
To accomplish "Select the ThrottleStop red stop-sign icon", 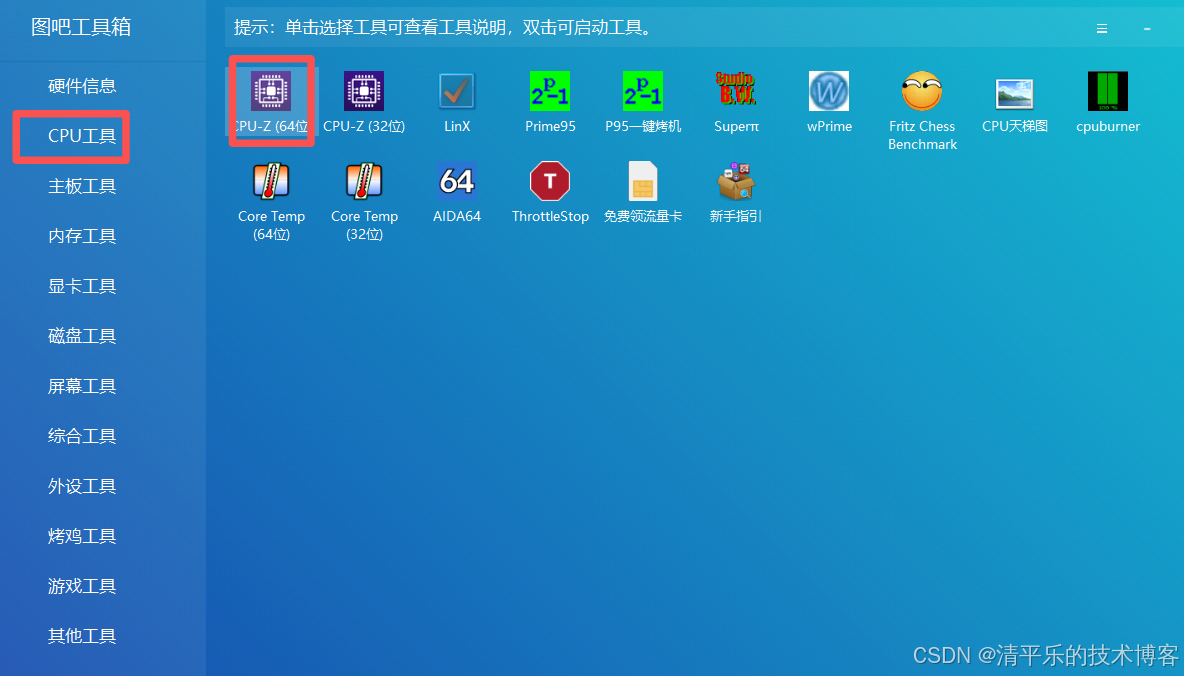I will click(x=550, y=181).
